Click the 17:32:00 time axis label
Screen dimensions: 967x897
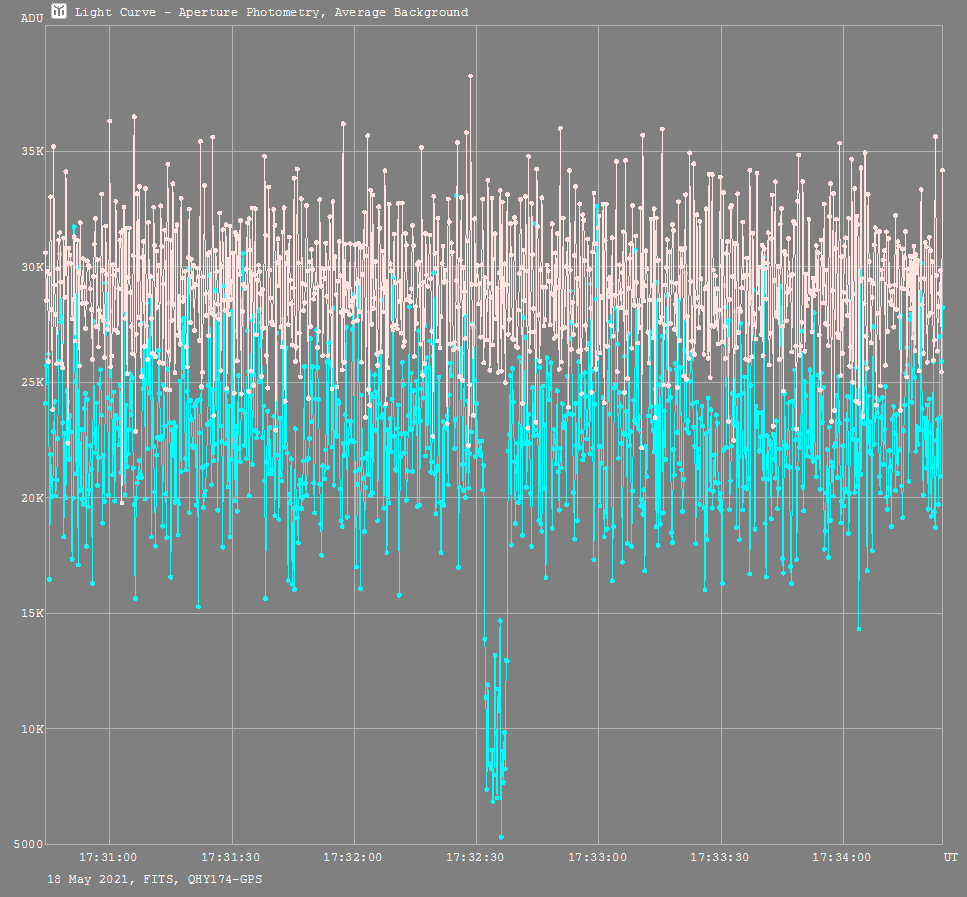tap(353, 858)
